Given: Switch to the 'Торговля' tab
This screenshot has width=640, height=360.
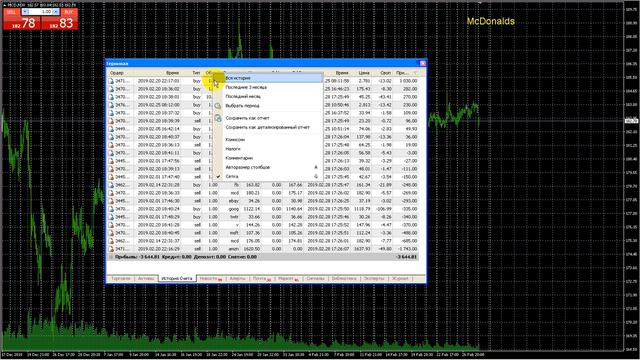Looking at the screenshot, I should pos(121,278).
